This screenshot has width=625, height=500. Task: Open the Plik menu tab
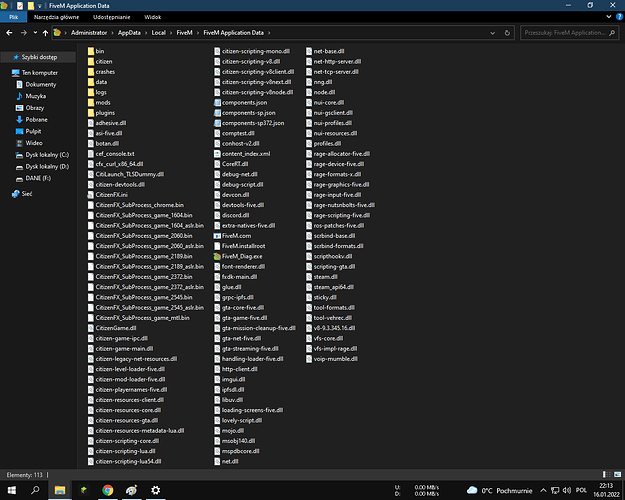click(x=14, y=17)
